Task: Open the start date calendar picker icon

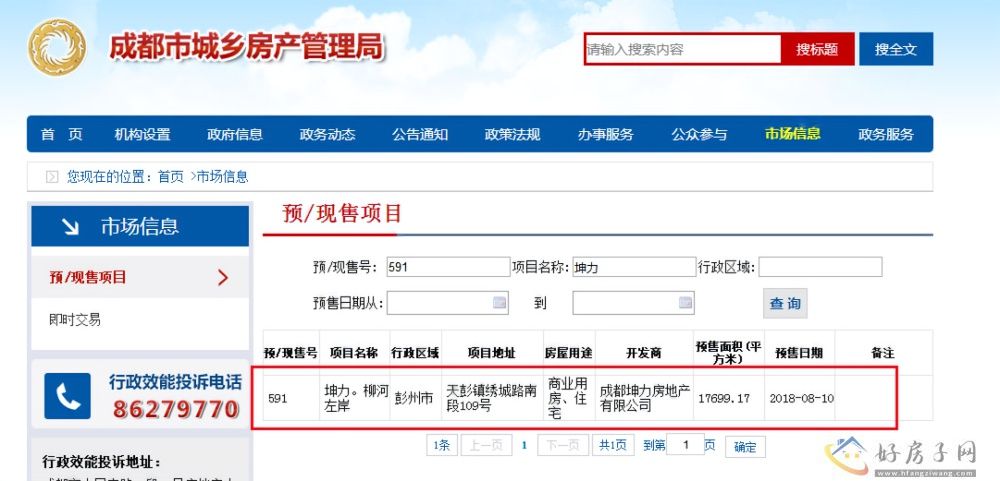Action: (499, 302)
